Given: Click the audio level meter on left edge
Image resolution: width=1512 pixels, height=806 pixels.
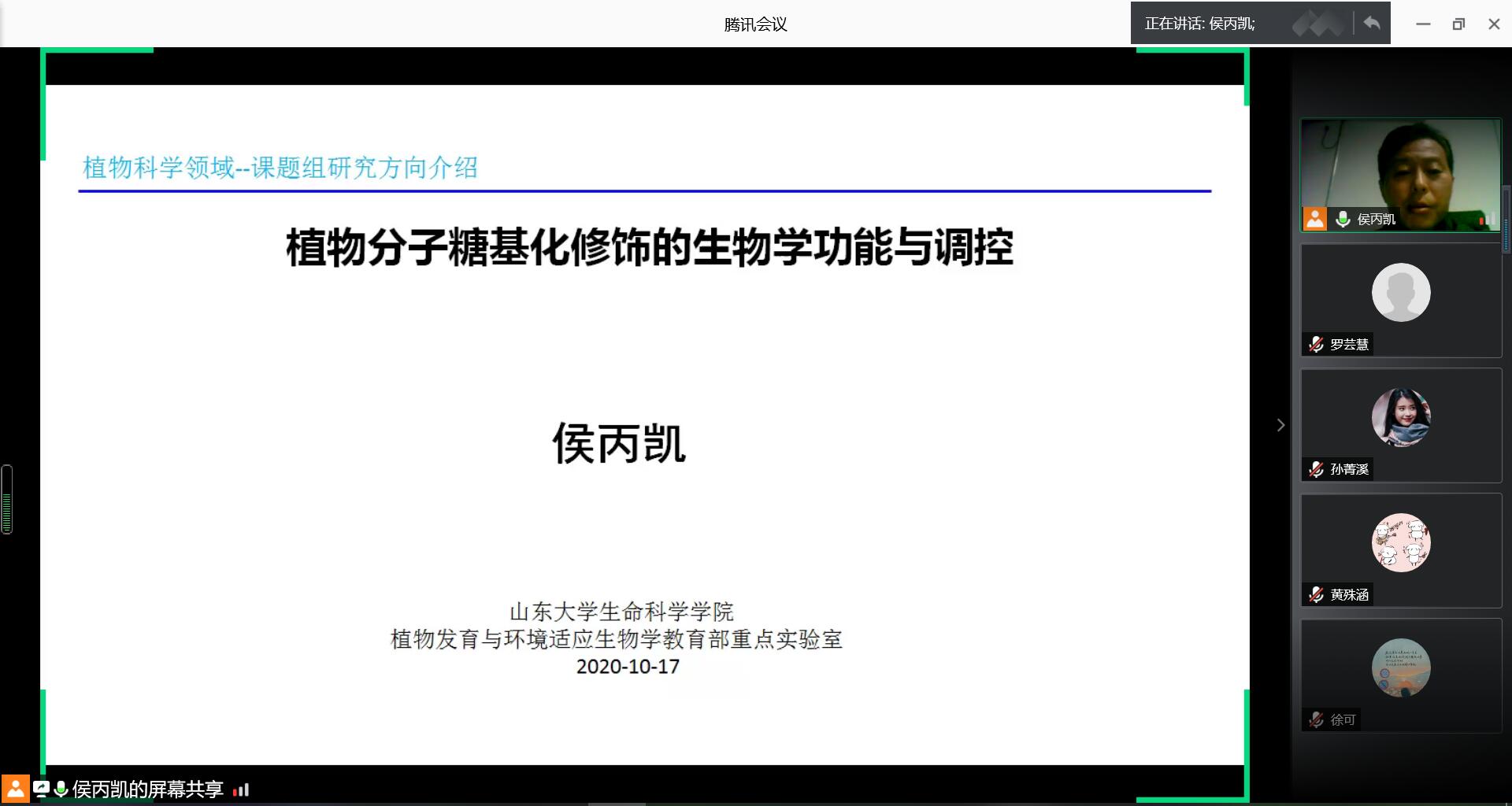Looking at the screenshot, I should tap(7, 500).
